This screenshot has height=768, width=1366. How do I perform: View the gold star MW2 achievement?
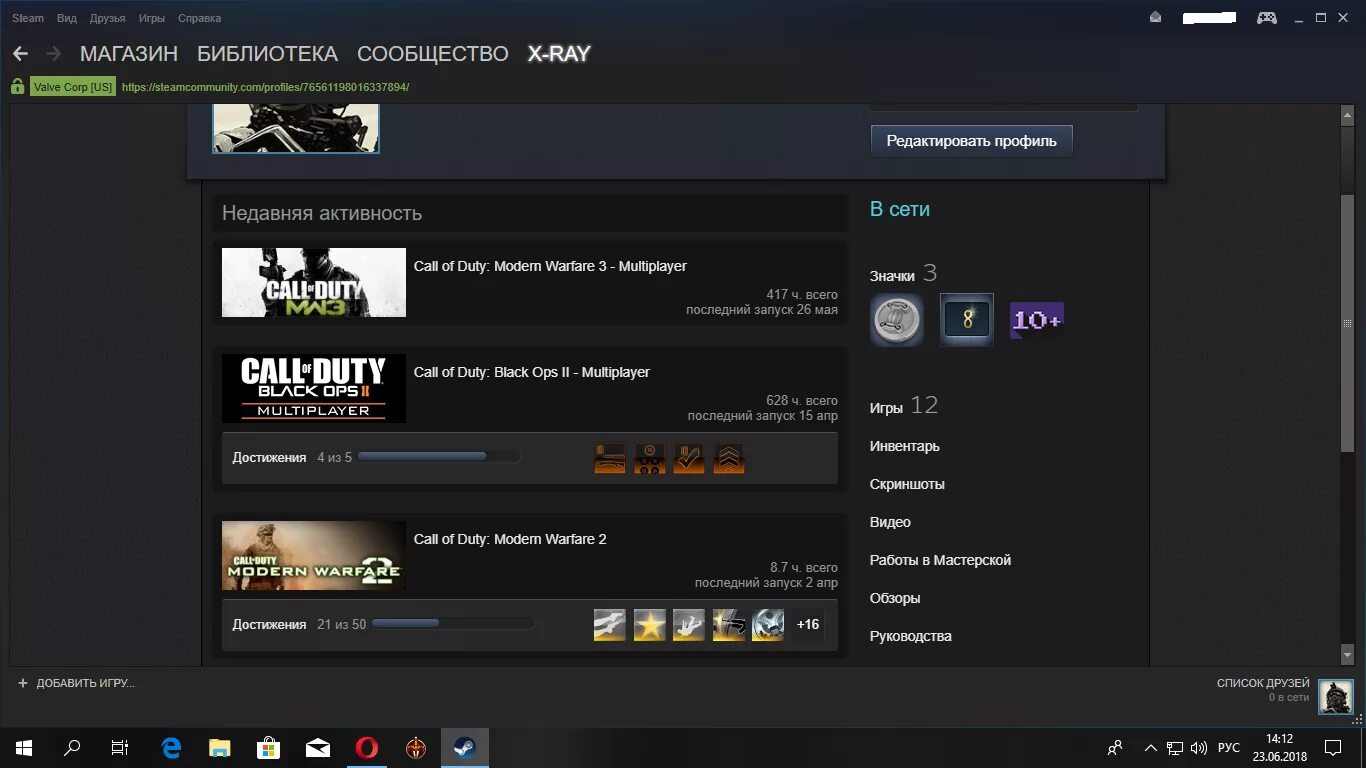click(649, 625)
